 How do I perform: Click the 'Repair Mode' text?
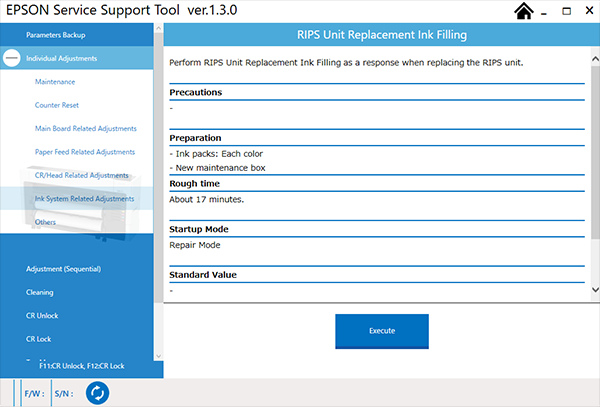point(195,245)
